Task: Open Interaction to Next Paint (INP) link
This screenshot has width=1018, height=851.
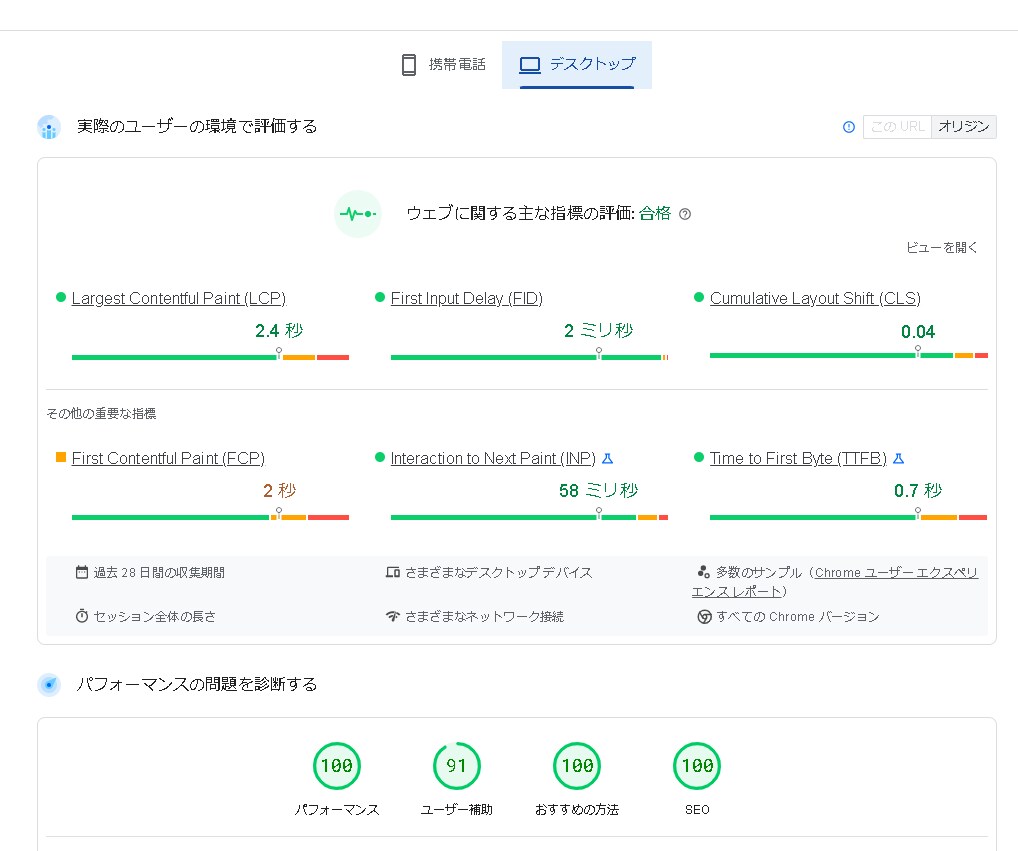Action: (x=493, y=458)
